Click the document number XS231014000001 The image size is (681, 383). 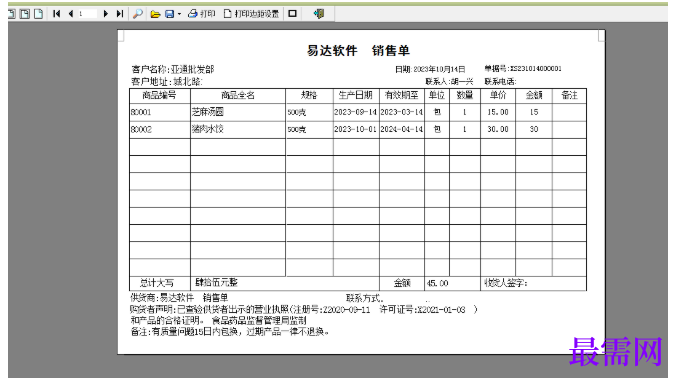[536, 69]
